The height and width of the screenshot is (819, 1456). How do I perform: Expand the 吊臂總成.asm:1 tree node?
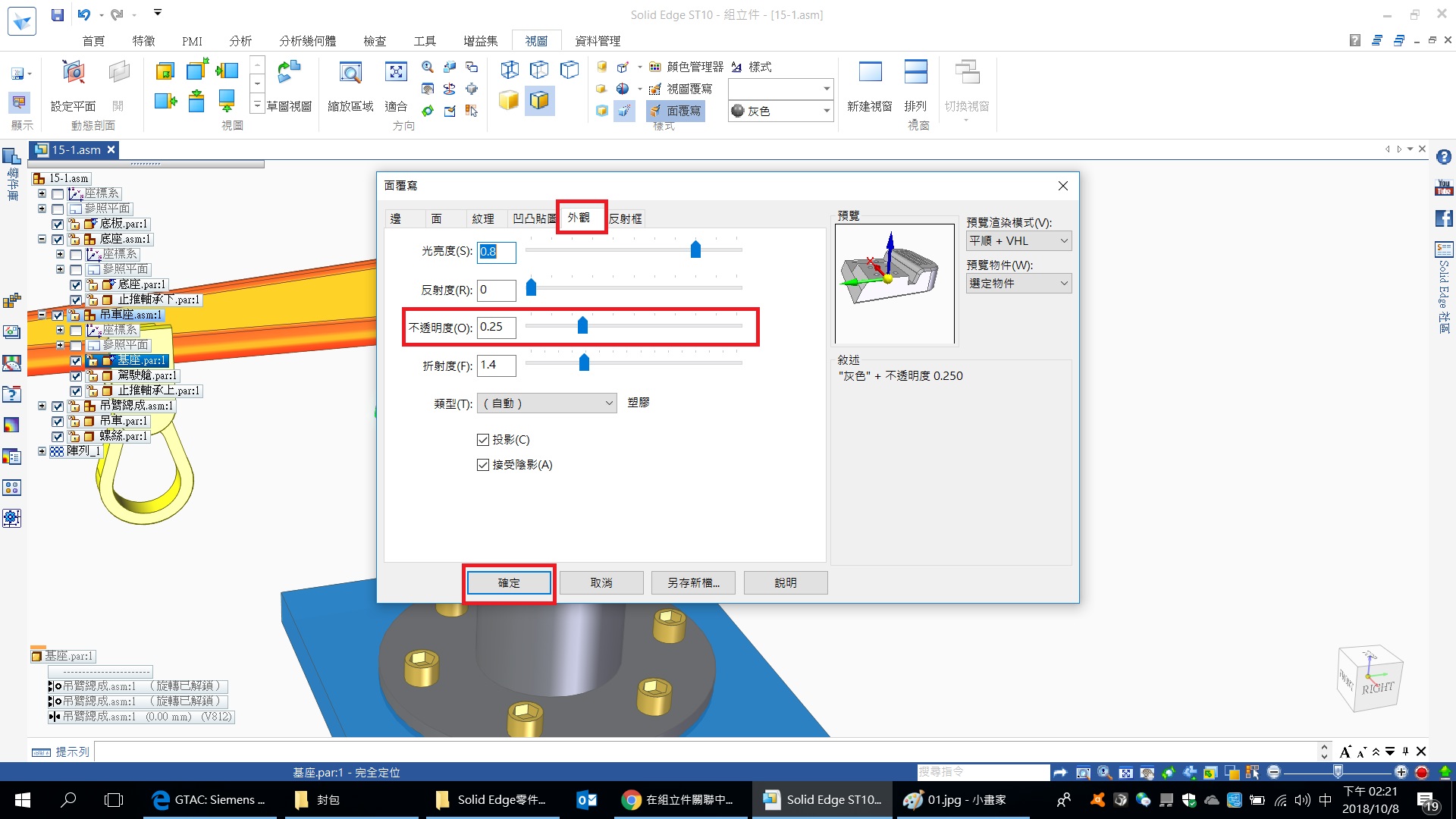(42, 406)
